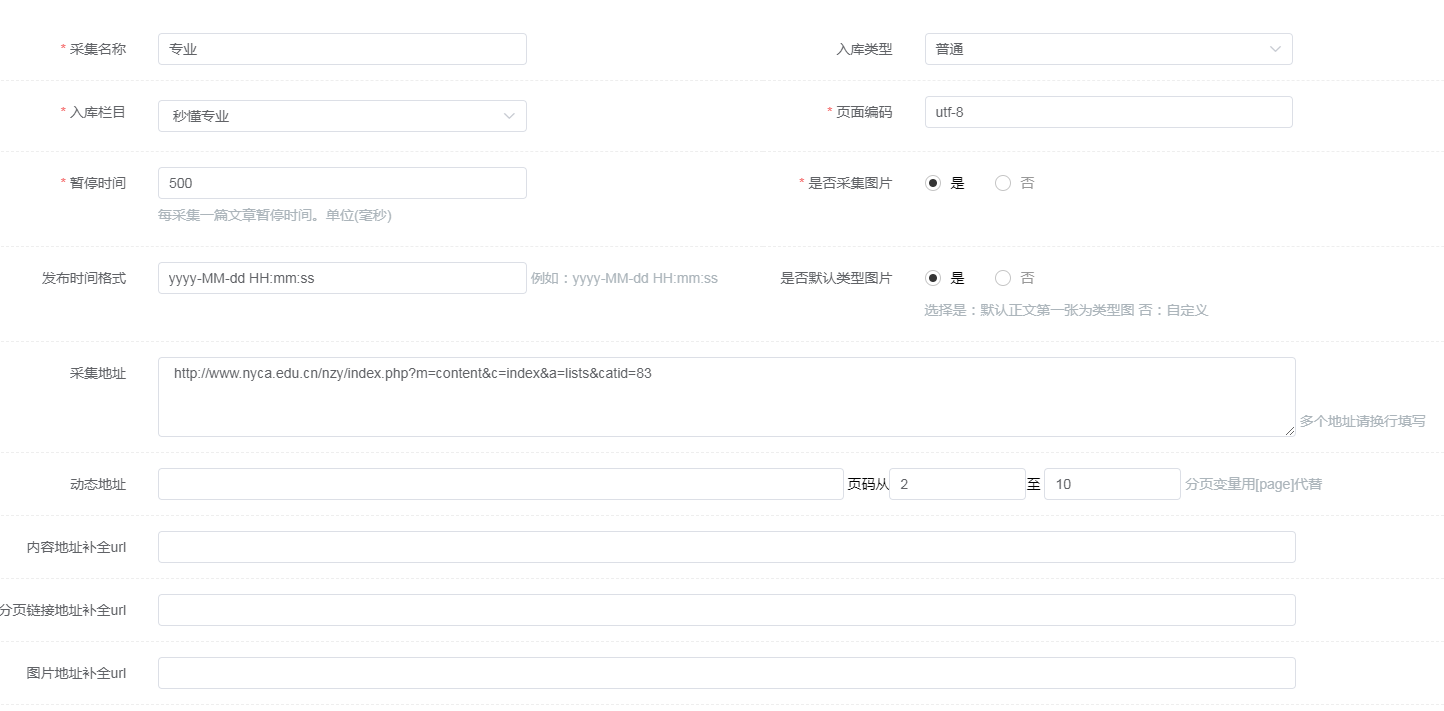Click the 是否默认类型图片 label

[x=837, y=278]
